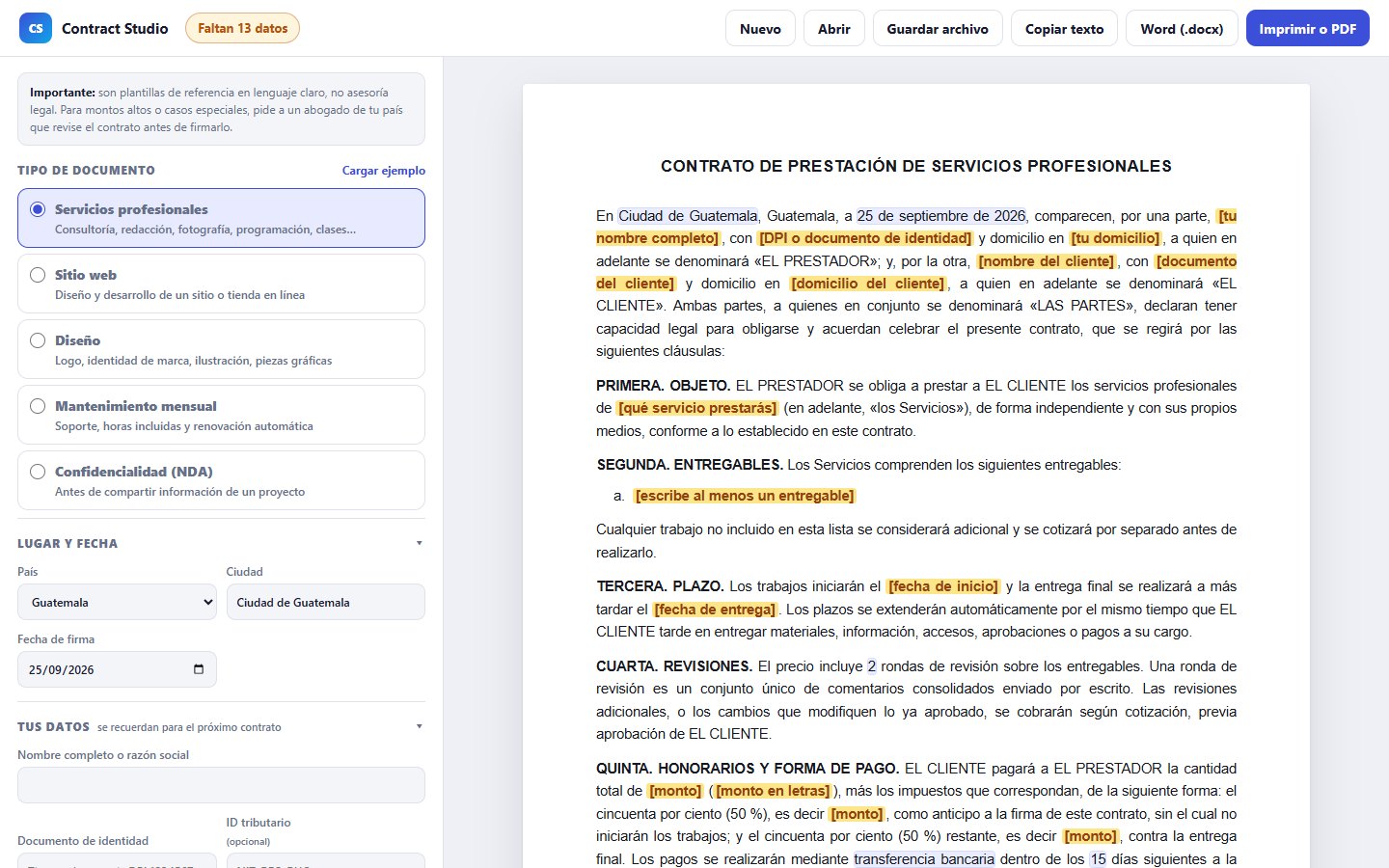Choose the Diseño document type

click(221, 349)
